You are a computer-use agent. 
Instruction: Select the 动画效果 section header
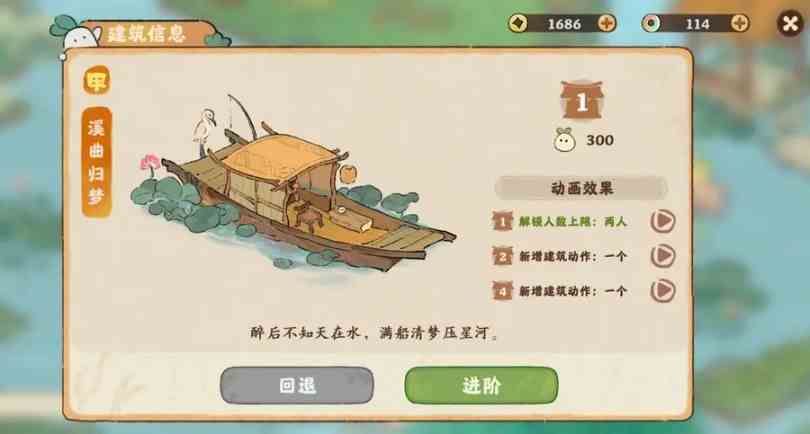(x=582, y=188)
